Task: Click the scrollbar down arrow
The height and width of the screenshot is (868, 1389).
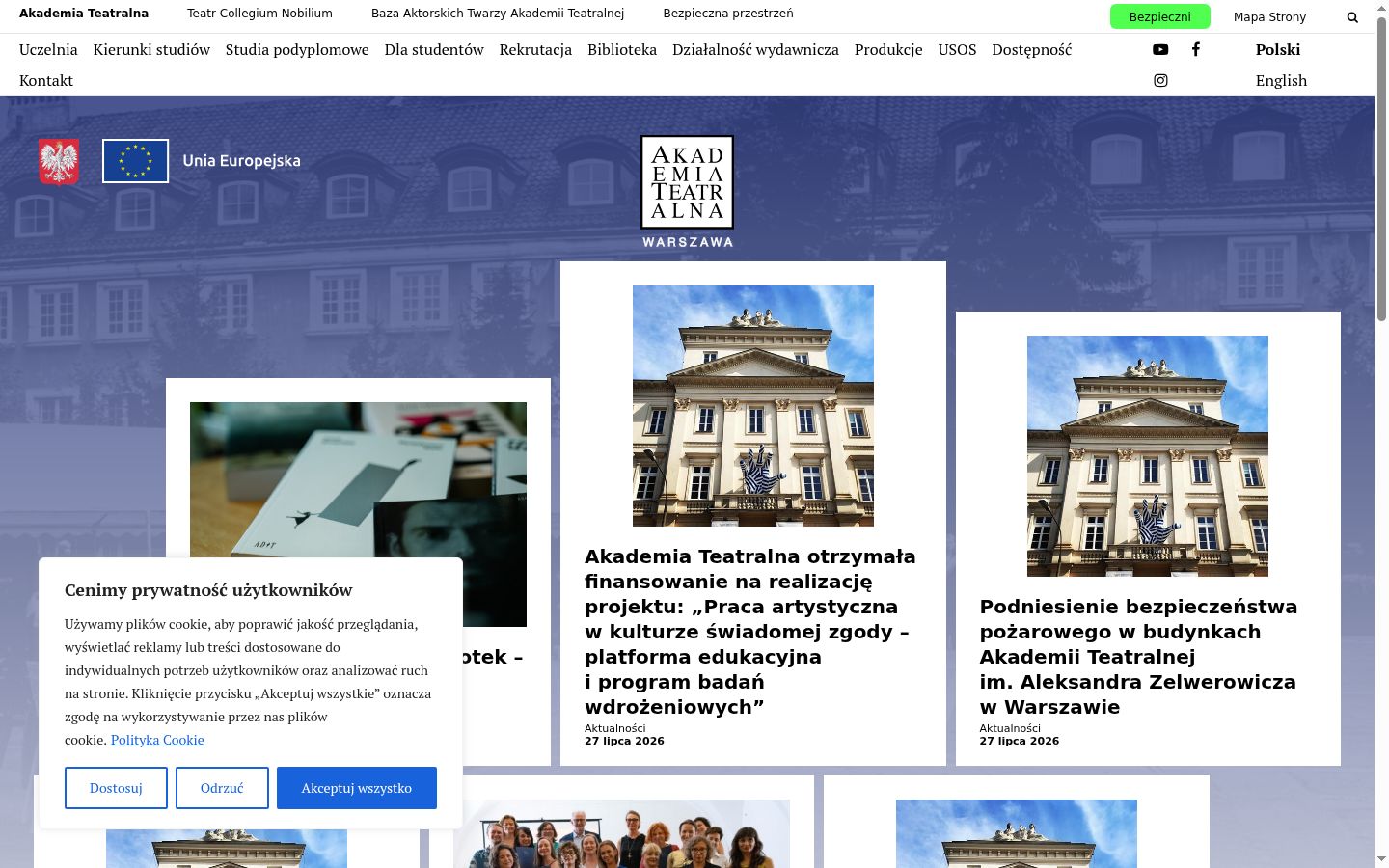Action: pyautogui.click(x=1381, y=859)
